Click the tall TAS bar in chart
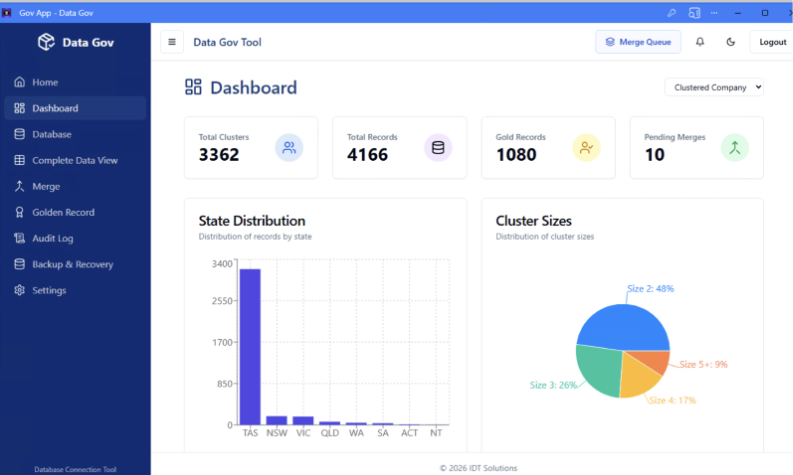 (250, 347)
